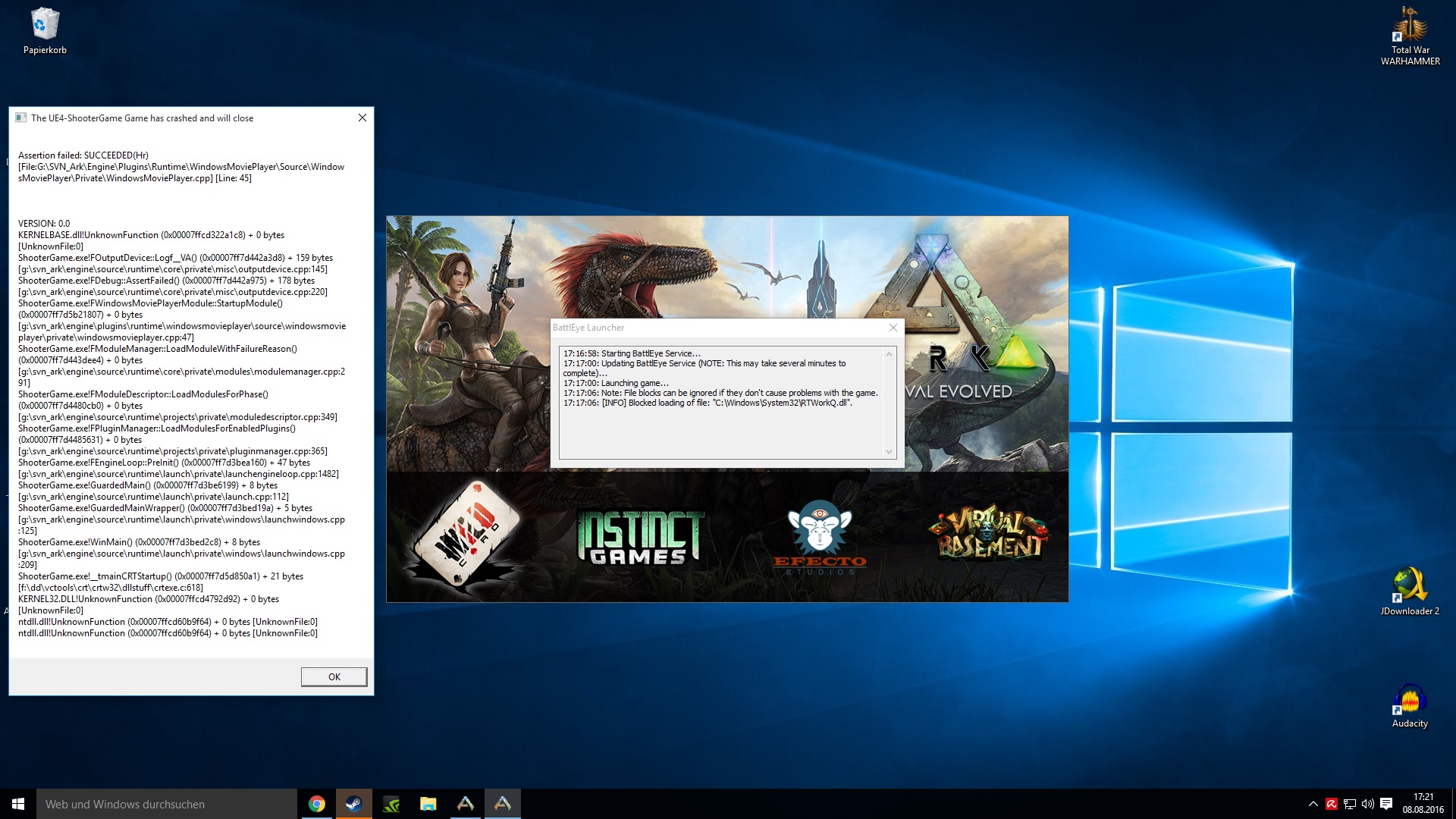This screenshot has height=819, width=1456.
Task: Click crash dialog title bar icon
Action: (21, 118)
